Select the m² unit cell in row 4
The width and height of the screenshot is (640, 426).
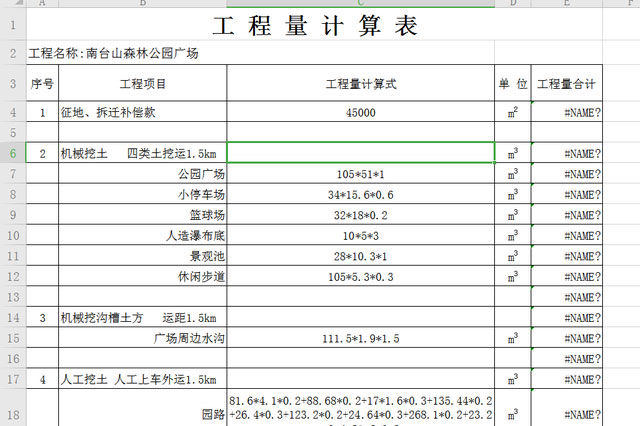click(x=513, y=112)
